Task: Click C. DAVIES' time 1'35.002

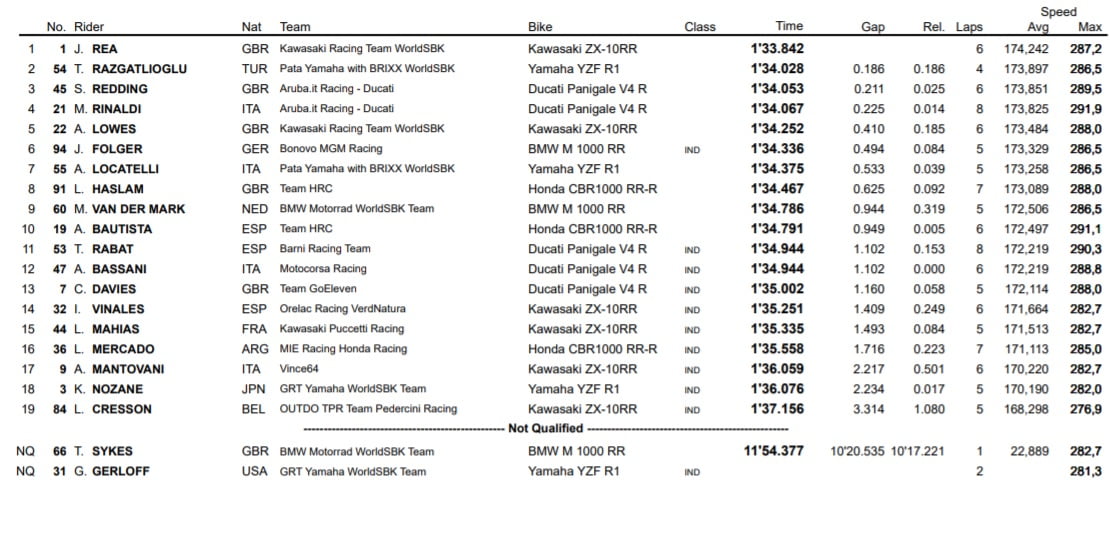Action: point(777,289)
